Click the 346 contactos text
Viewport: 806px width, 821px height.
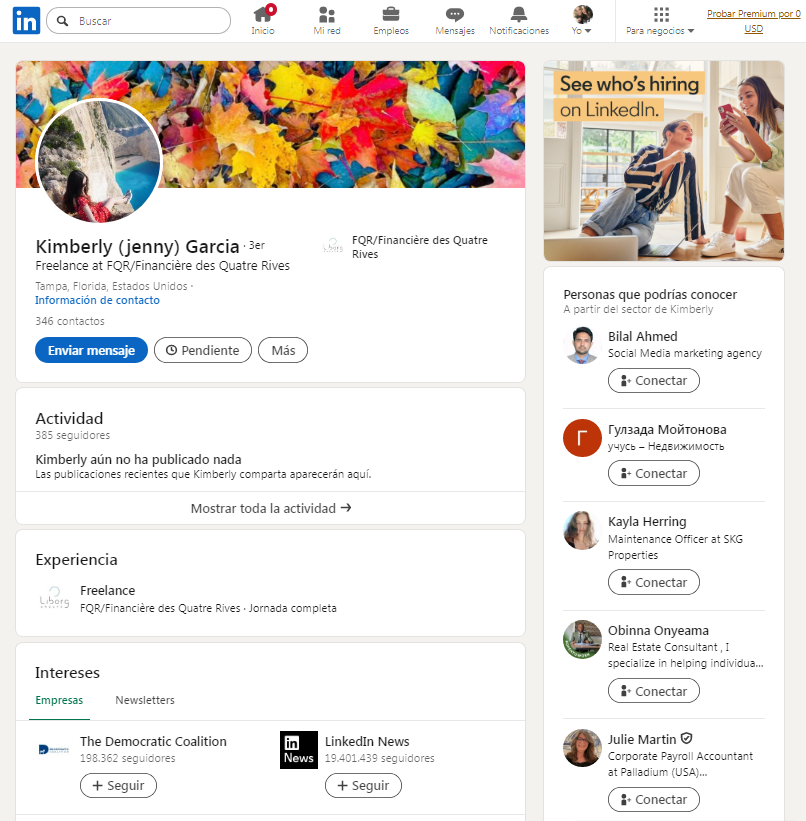coord(70,321)
